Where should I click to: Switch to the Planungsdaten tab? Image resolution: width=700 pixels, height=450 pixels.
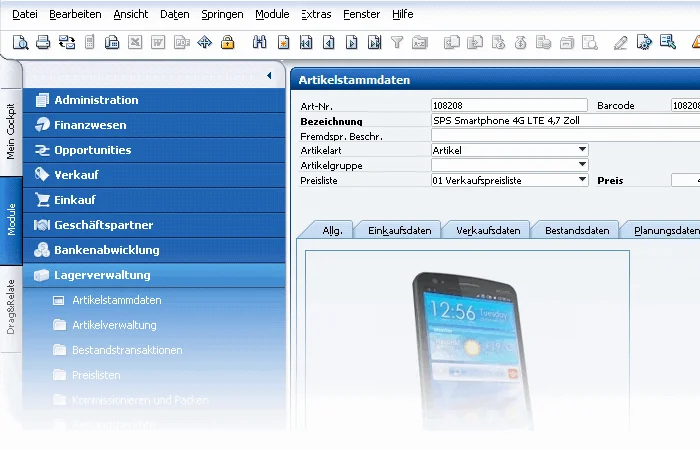click(665, 230)
